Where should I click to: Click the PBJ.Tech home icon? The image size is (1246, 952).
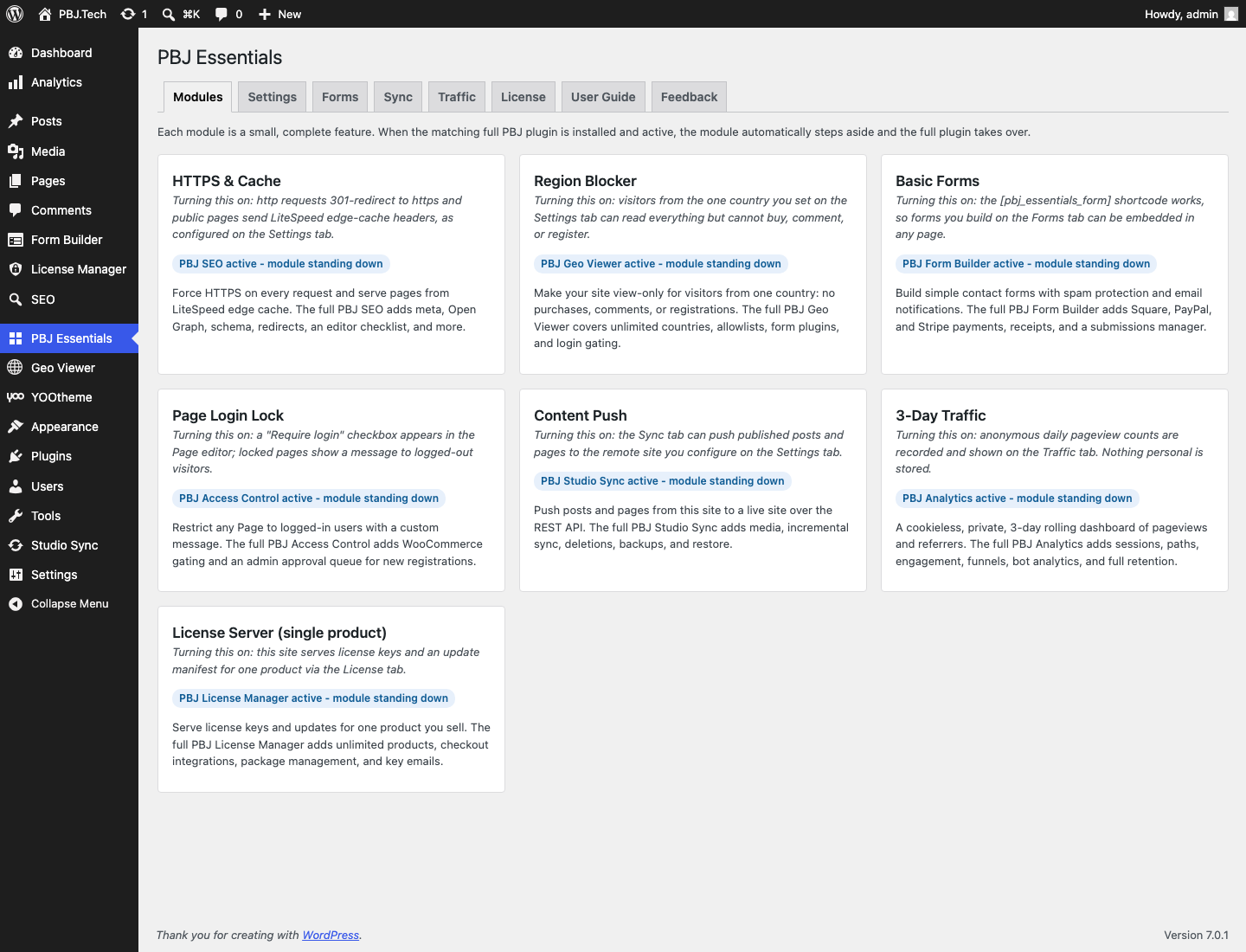coord(45,14)
